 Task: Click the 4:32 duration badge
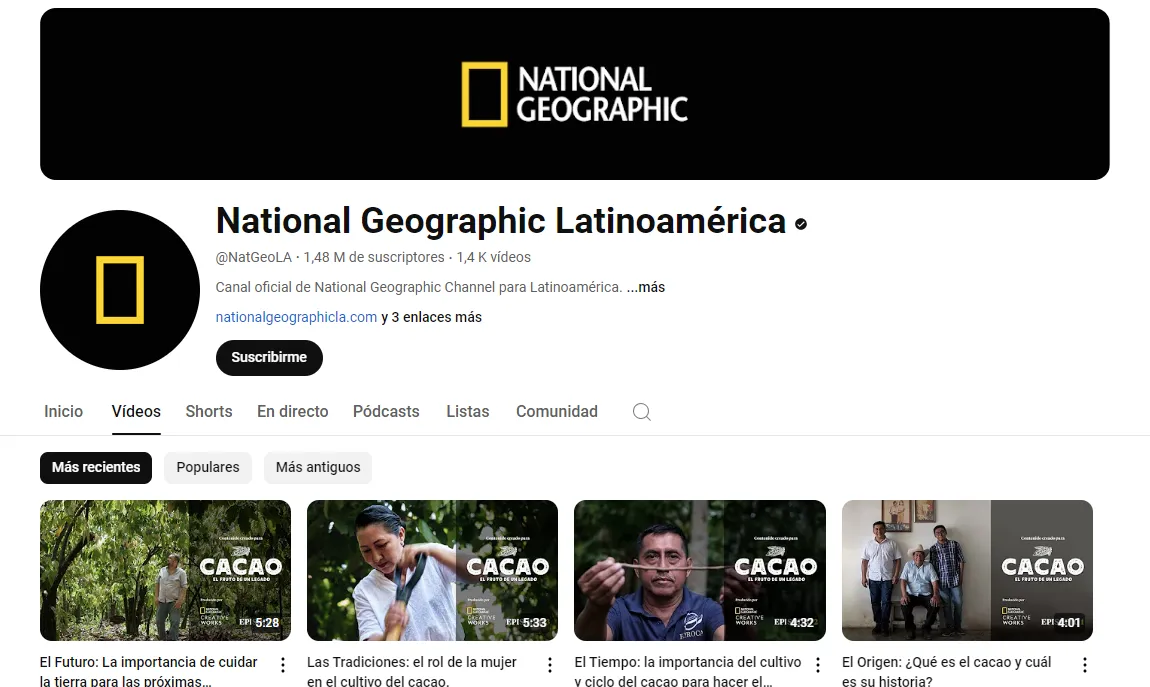[x=802, y=622]
